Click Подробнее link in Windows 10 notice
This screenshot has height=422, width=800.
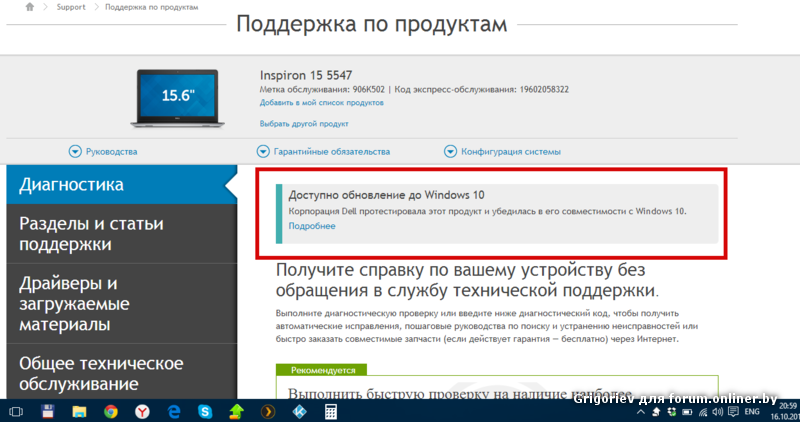pyautogui.click(x=312, y=226)
